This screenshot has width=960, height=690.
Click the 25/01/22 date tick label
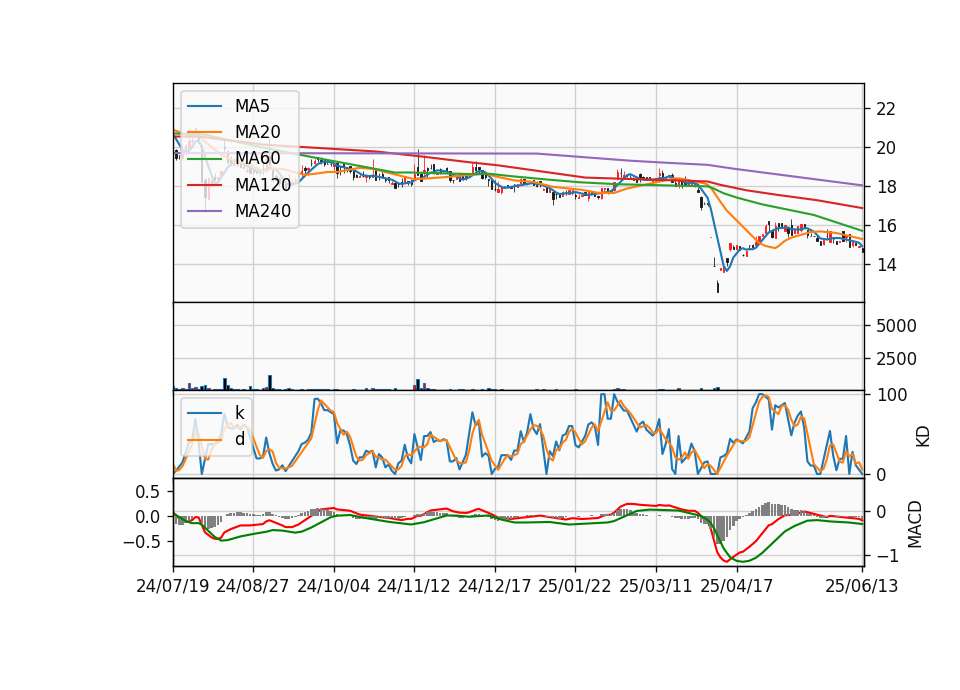point(575,586)
